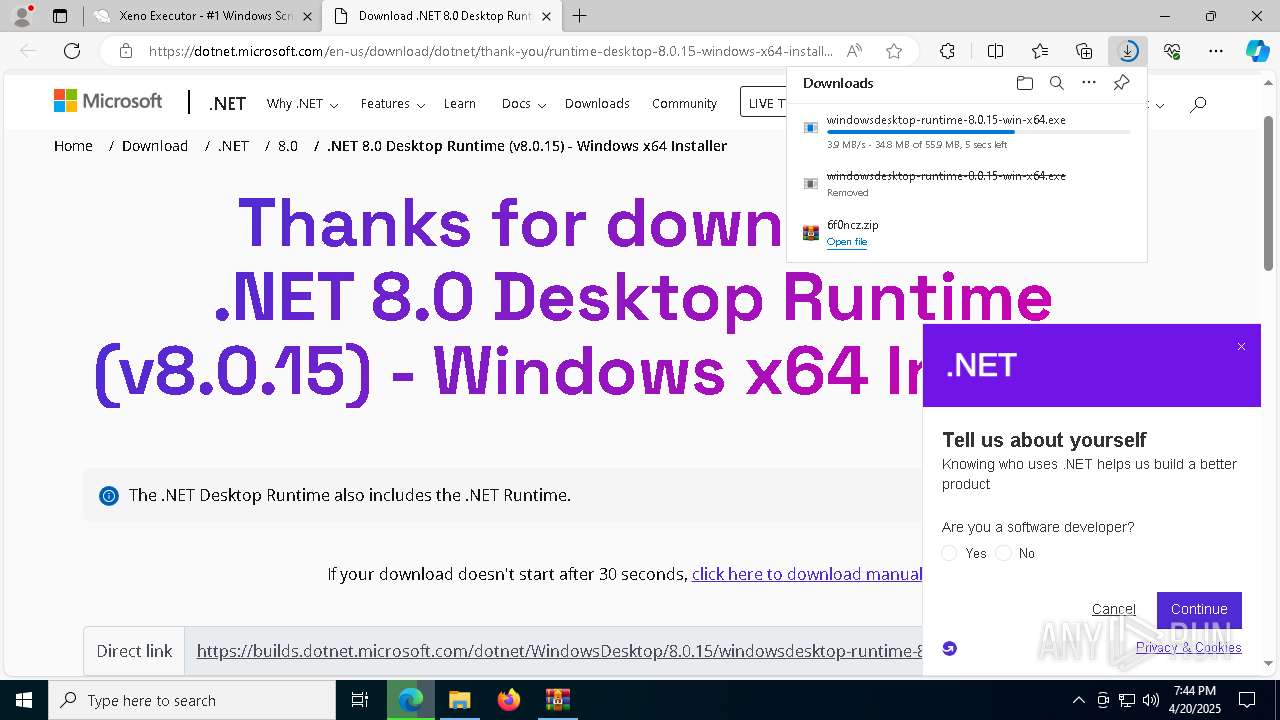
Task: Select the direct link URL field
Action: click(x=553, y=651)
